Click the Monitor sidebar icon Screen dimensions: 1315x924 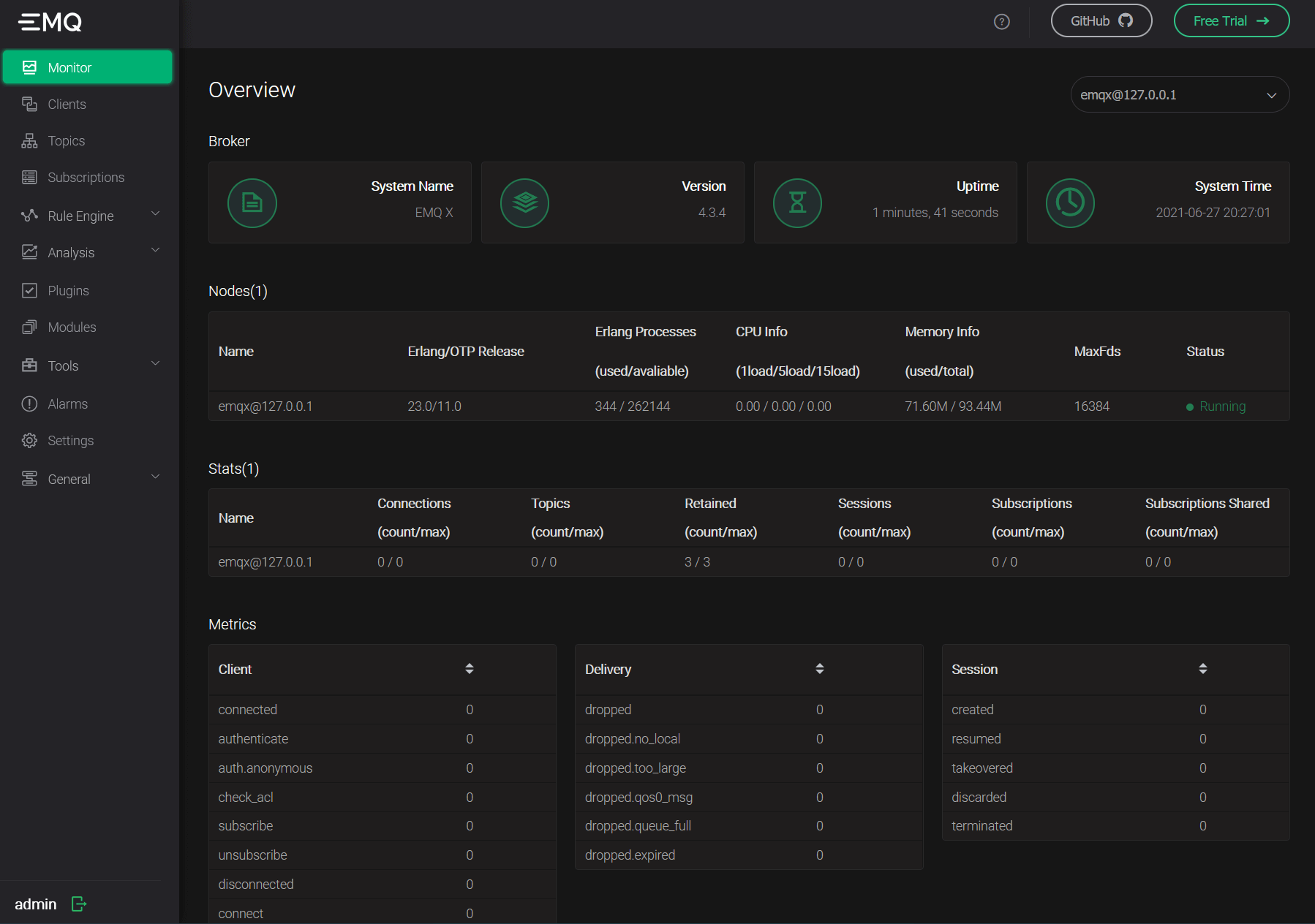[x=29, y=67]
